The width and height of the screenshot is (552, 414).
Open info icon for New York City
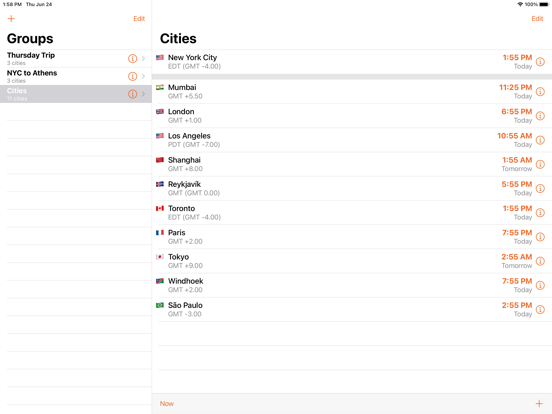(540, 62)
